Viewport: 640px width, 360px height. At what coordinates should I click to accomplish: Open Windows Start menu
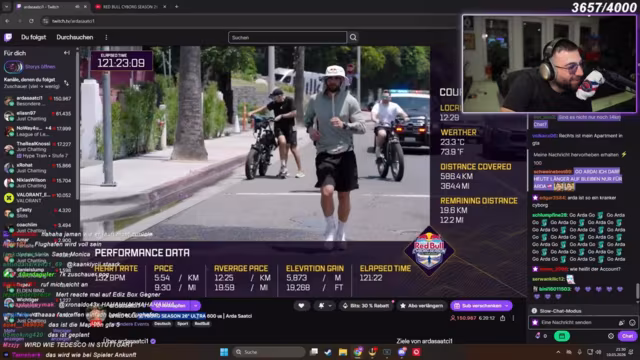224,352
